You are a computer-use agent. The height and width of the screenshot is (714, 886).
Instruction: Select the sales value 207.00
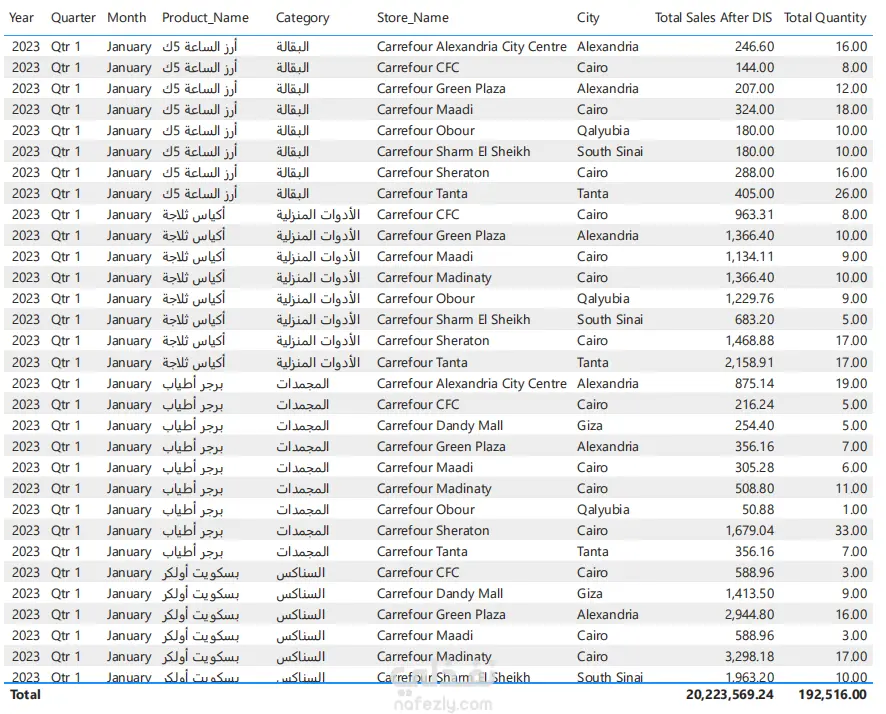(754, 88)
